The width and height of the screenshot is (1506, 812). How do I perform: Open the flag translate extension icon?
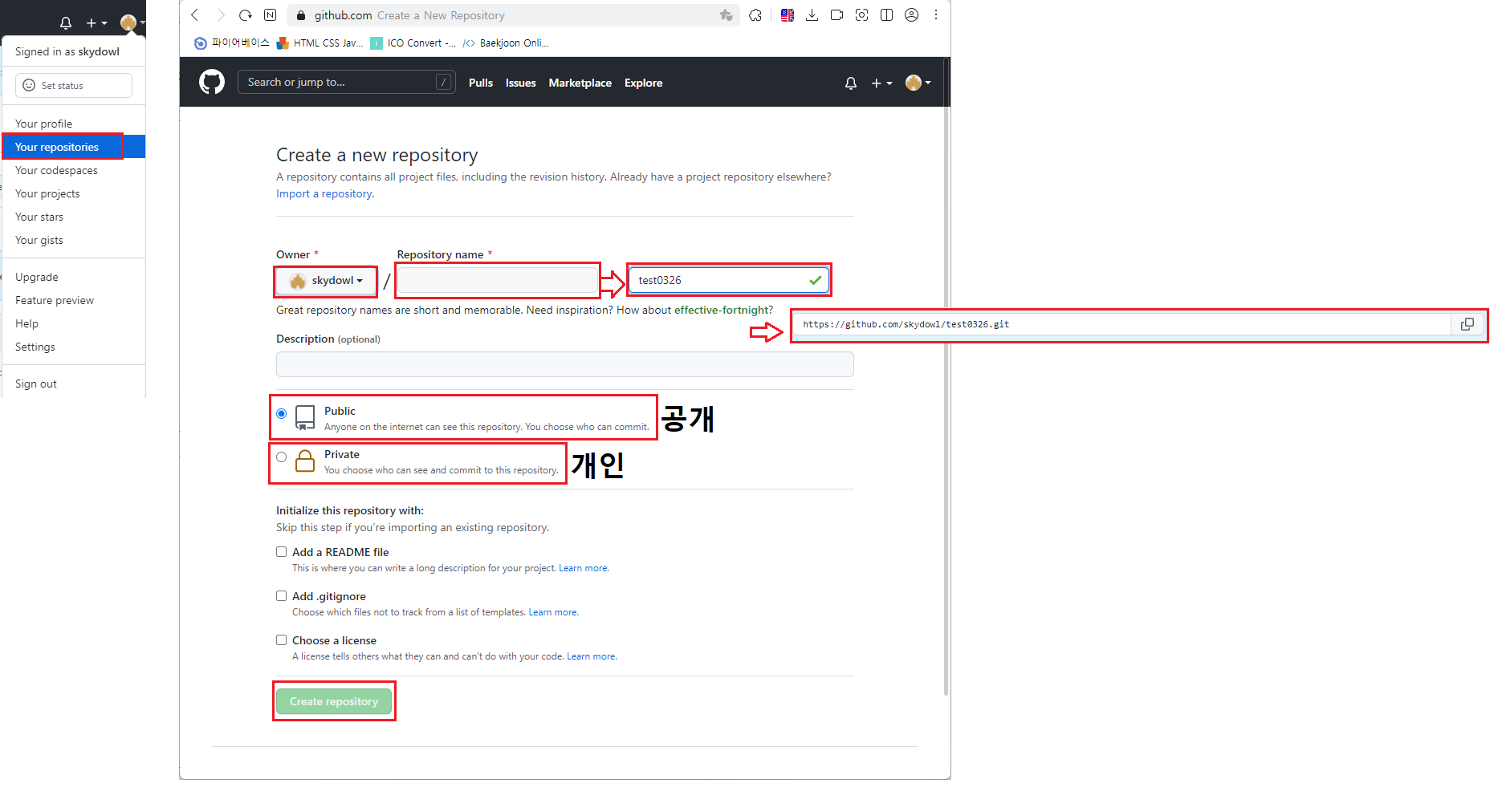788,15
